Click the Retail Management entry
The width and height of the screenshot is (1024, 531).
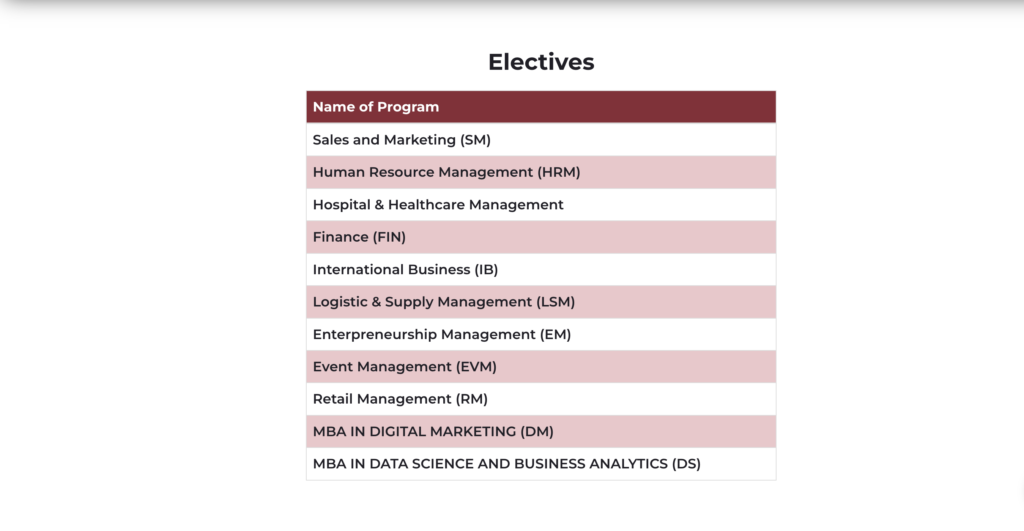tap(400, 399)
